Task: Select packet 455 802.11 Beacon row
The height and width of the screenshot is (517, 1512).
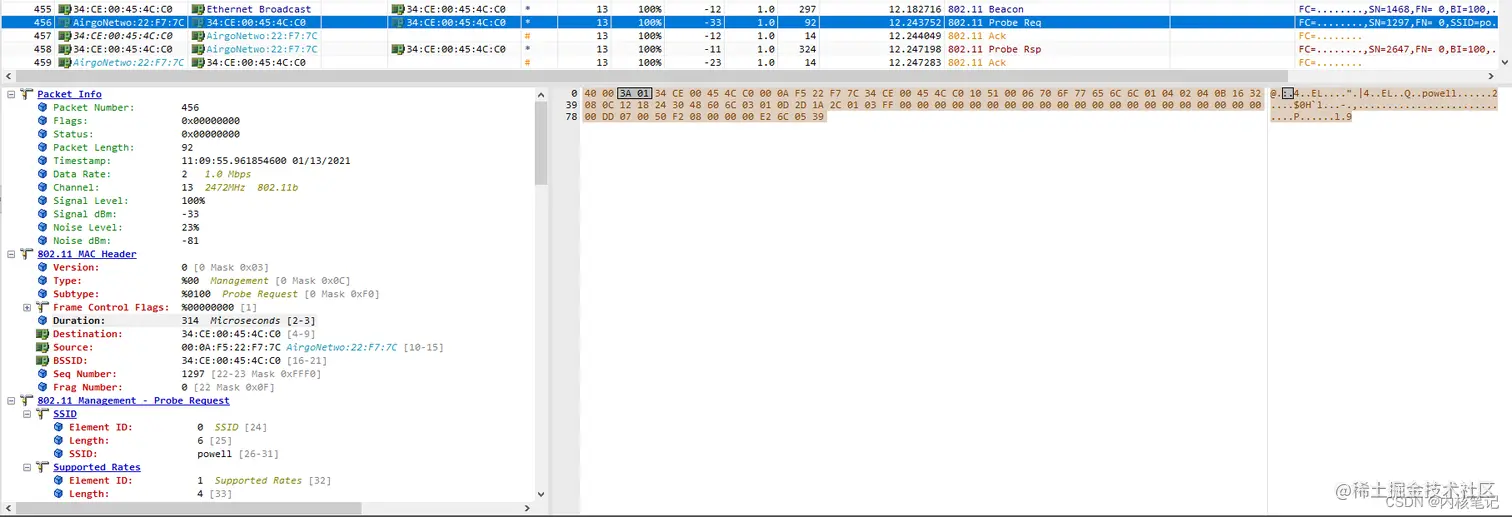Action: [x=756, y=9]
